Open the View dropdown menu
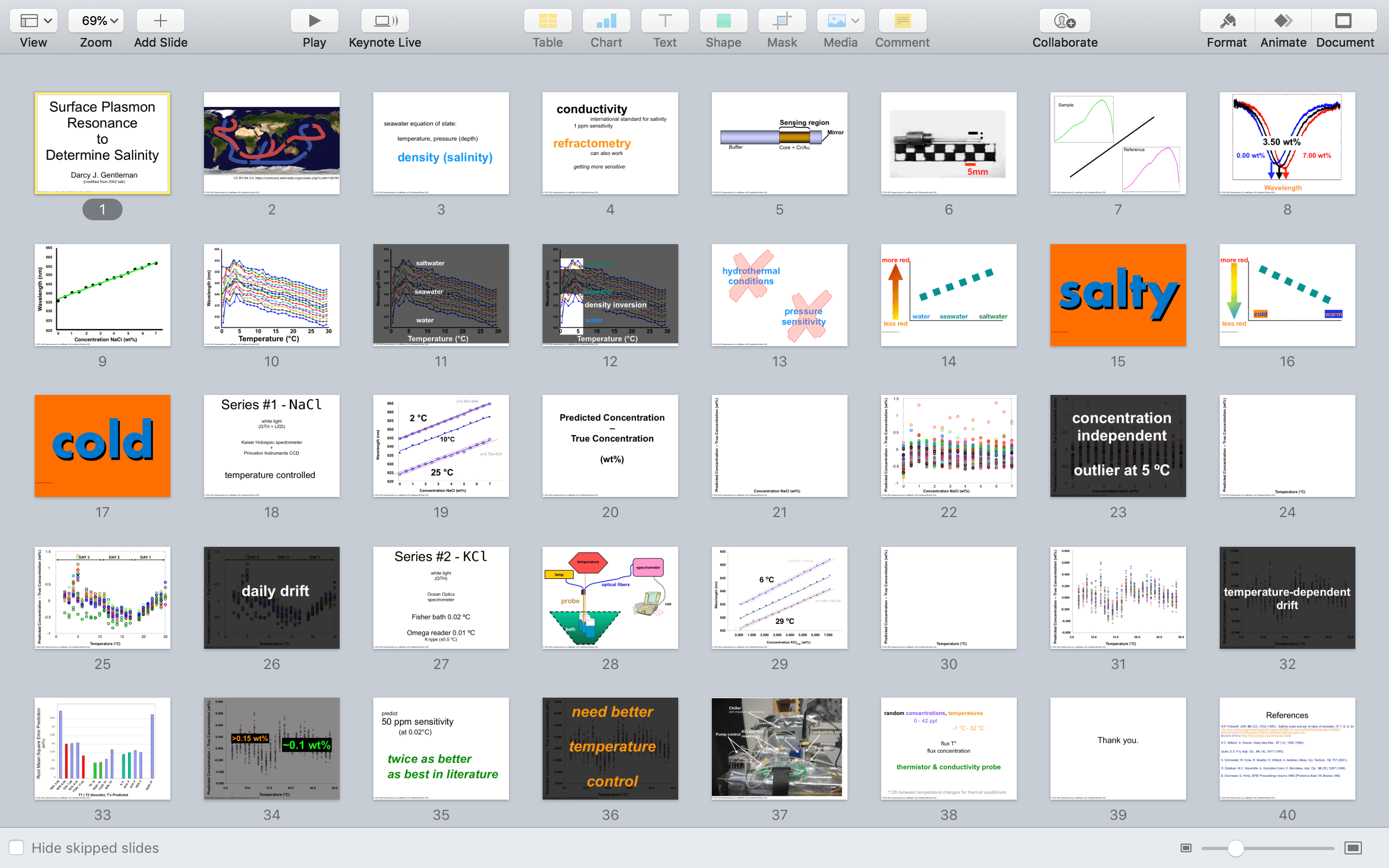The height and width of the screenshot is (868, 1389). coord(33,21)
